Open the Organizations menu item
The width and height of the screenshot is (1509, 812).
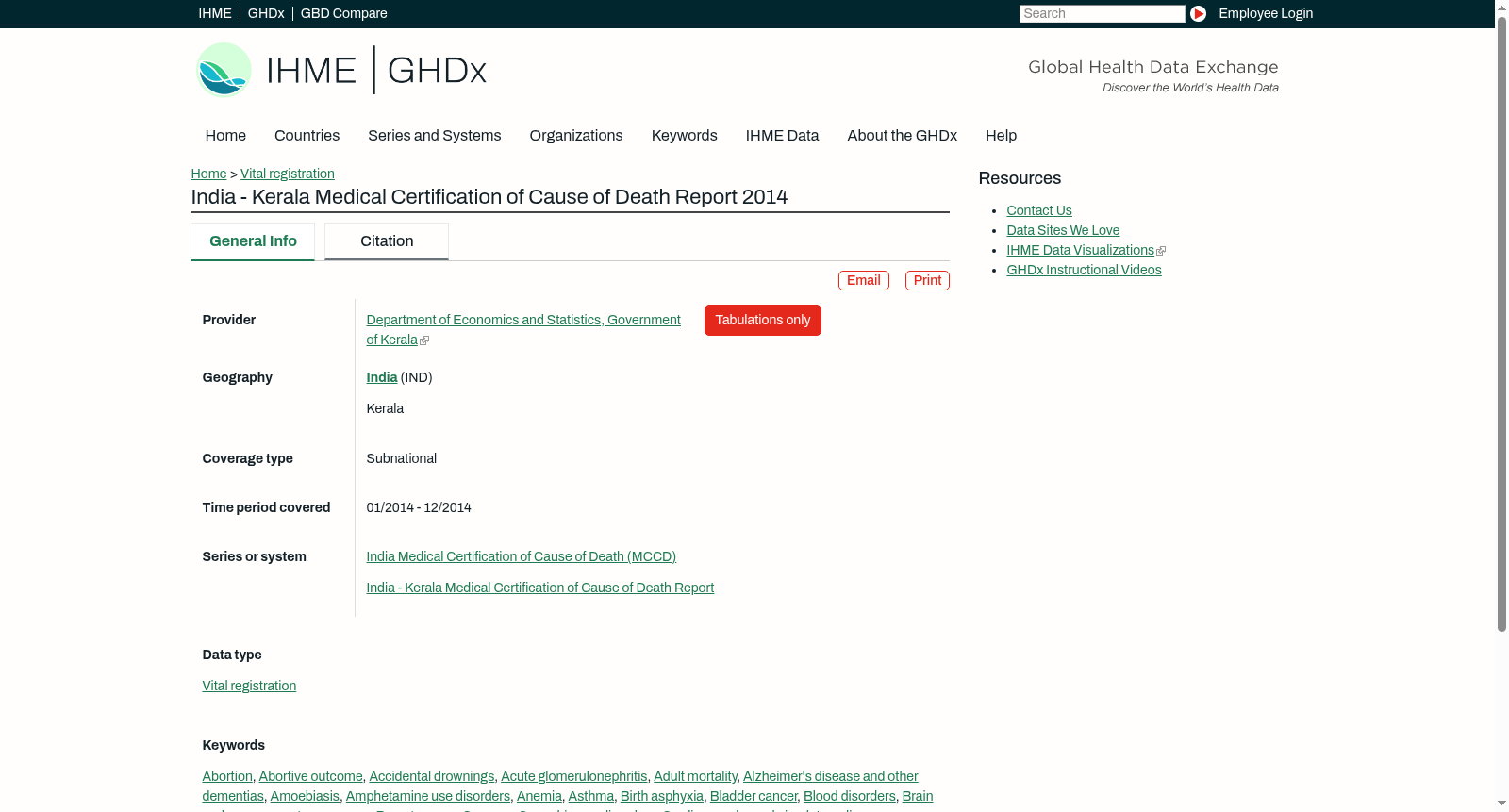(576, 136)
